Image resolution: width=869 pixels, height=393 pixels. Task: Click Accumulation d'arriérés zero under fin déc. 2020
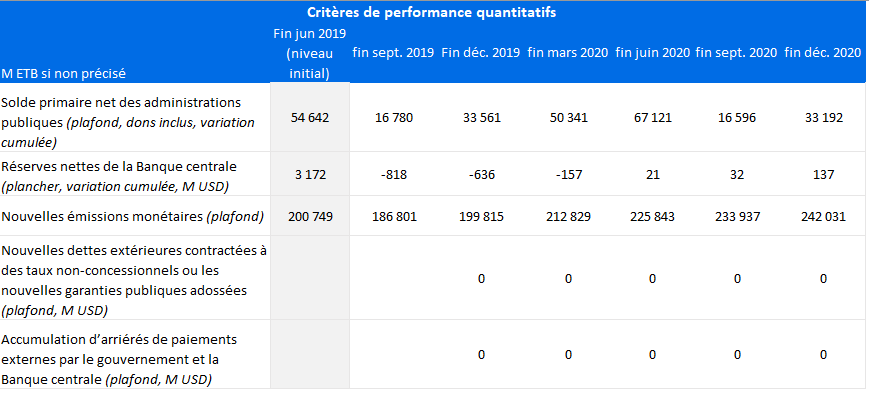(823, 354)
